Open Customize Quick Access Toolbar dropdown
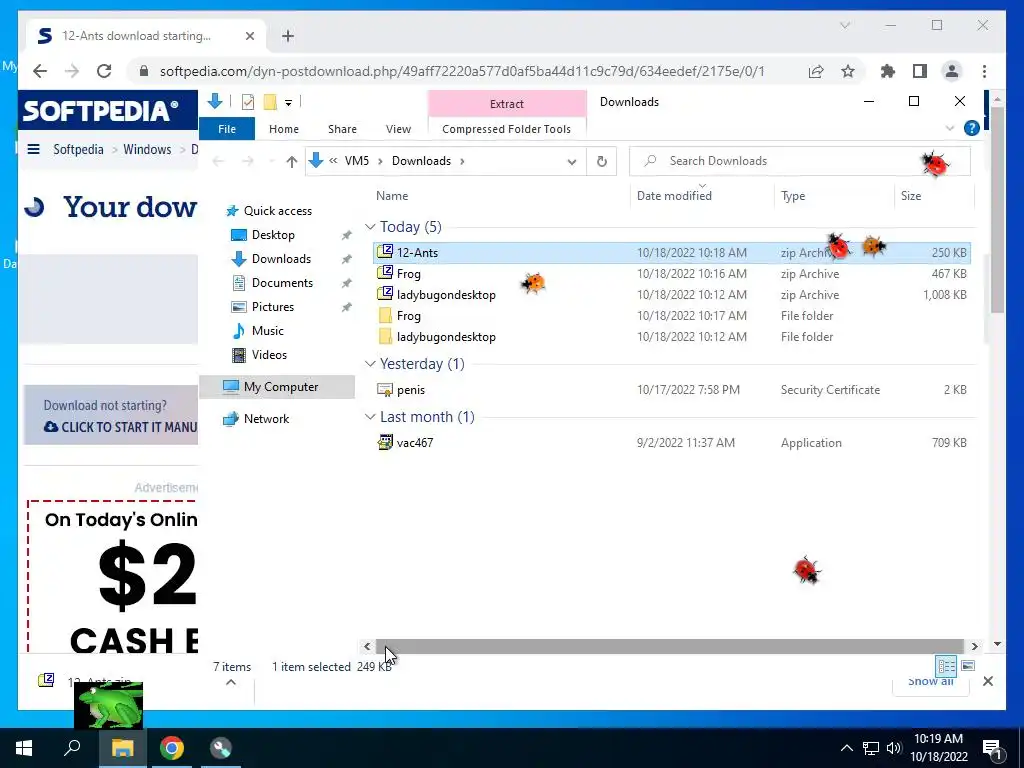The height and width of the screenshot is (768, 1024). coord(288,103)
